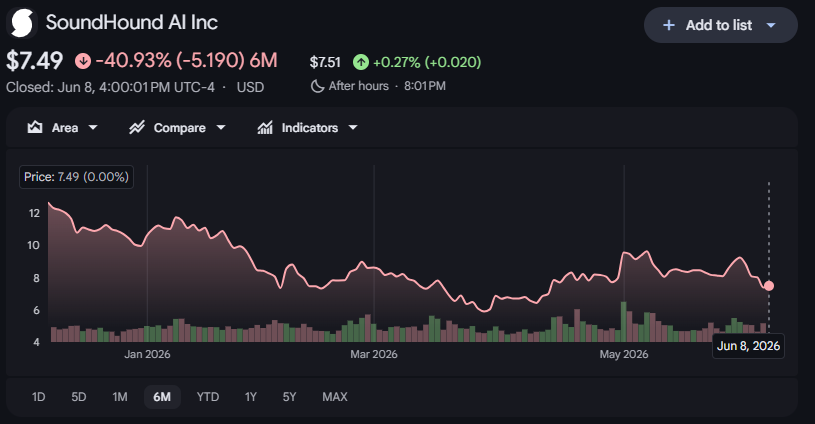This screenshot has height=424, width=815.
Task: Select the 5Y time range tab
Action: click(x=290, y=397)
